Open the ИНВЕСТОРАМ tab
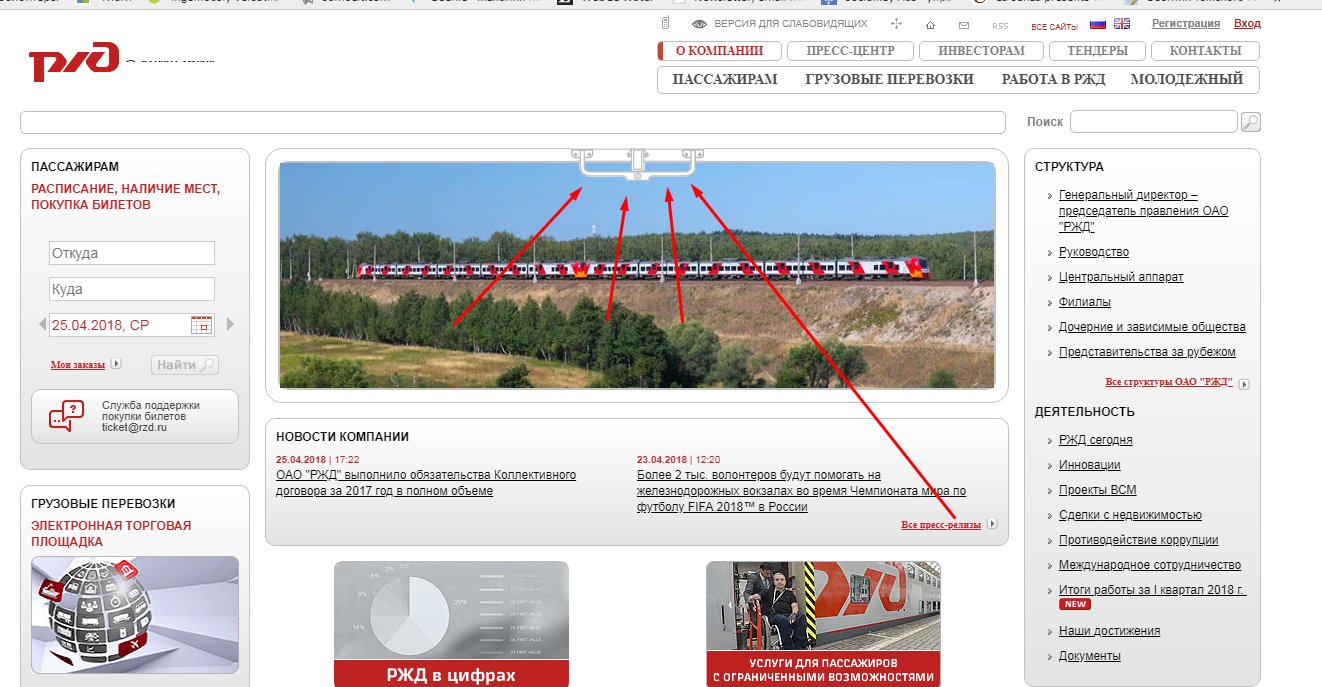1322x687 pixels. pos(981,51)
